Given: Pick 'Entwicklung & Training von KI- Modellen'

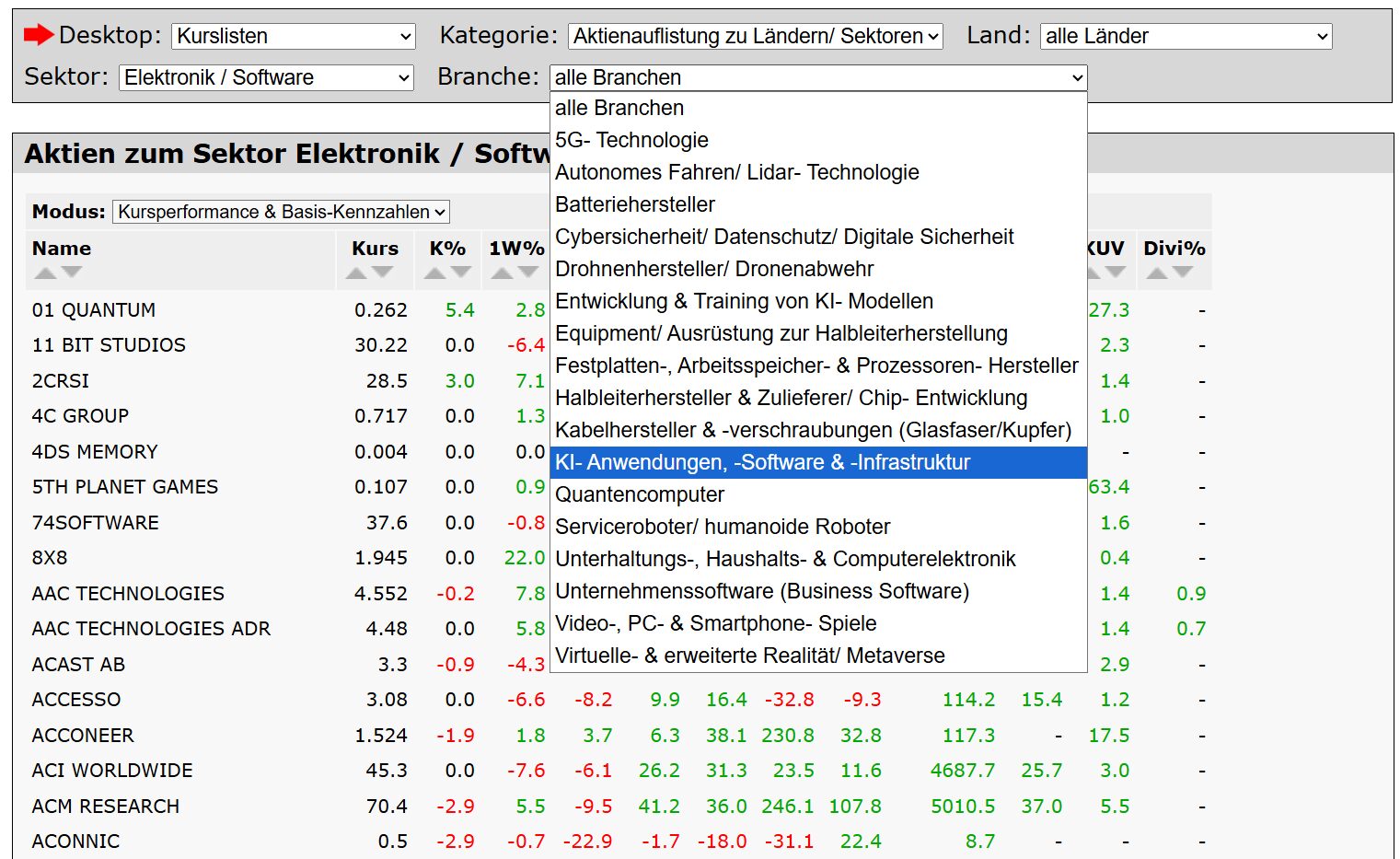Looking at the screenshot, I should [x=818, y=301].
